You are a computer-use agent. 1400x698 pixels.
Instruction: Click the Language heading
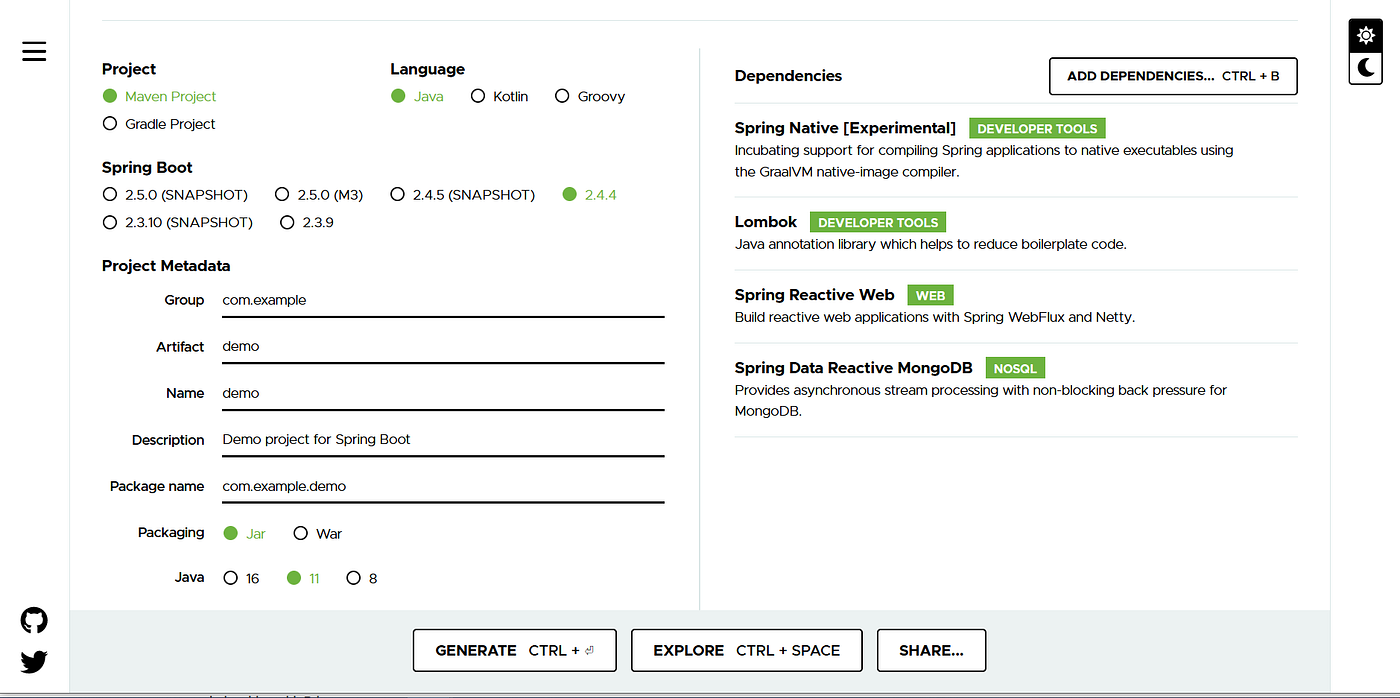pos(427,69)
